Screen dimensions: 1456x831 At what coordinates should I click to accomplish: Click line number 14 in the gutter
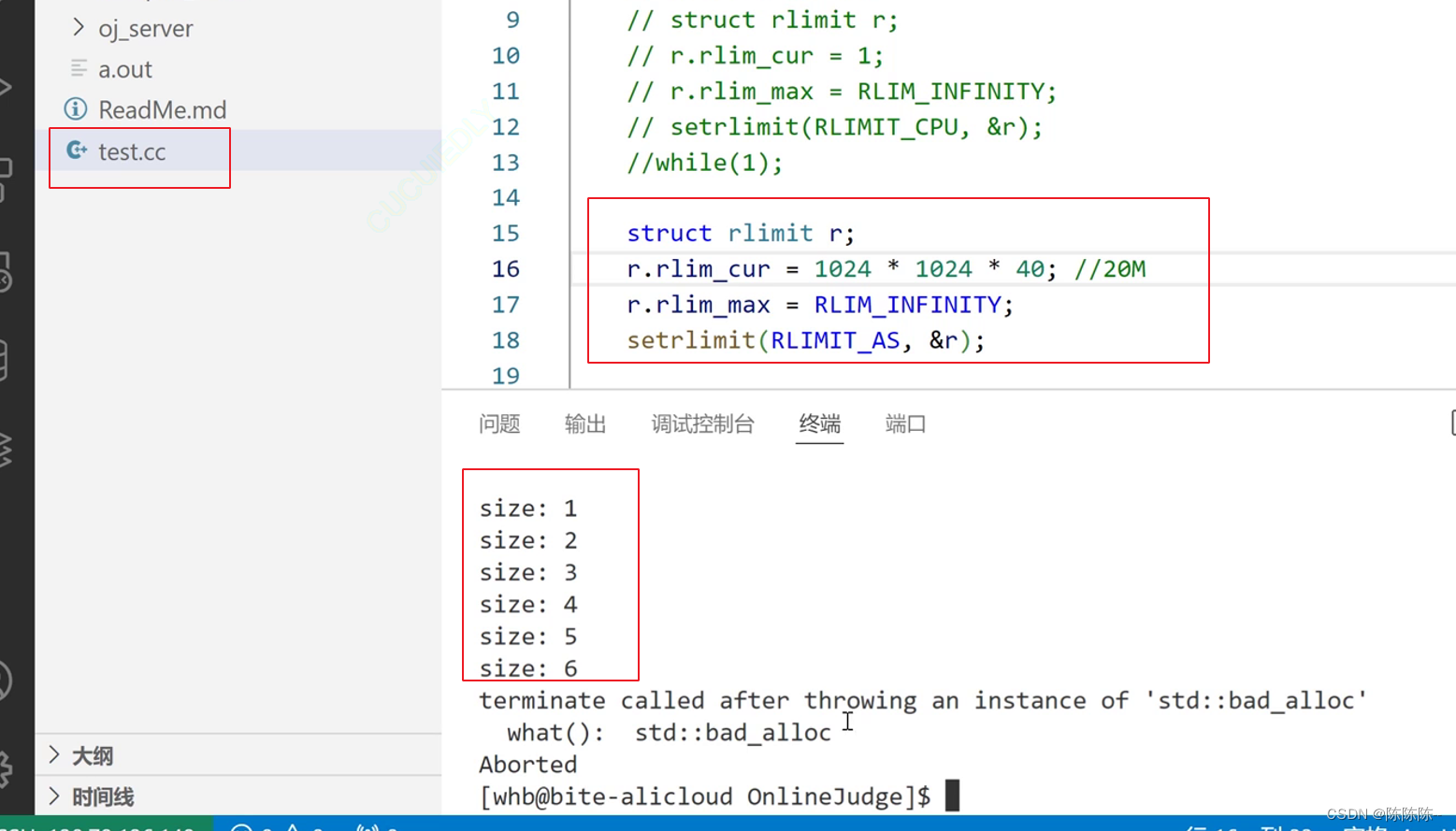(506, 197)
